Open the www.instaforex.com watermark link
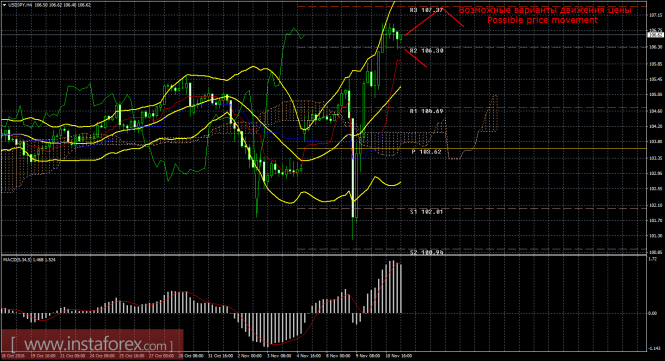The height and width of the screenshot is (361, 665). coord(92,344)
